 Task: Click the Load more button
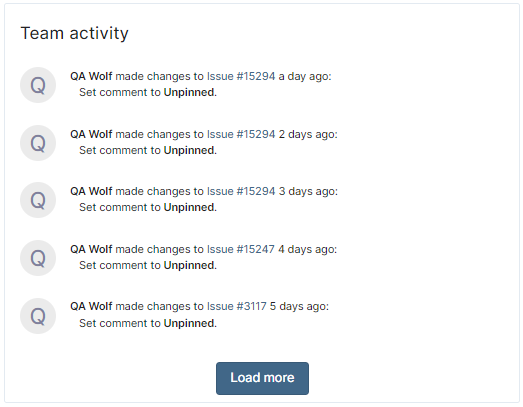(x=262, y=378)
